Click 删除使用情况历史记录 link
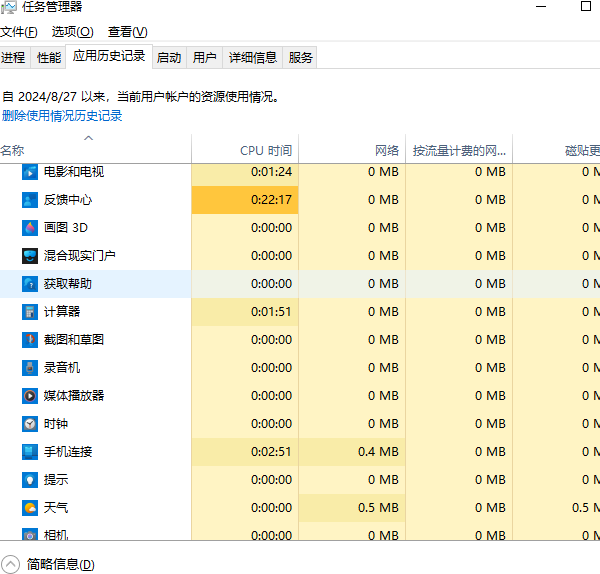600x574 pixels. [62, 116]
